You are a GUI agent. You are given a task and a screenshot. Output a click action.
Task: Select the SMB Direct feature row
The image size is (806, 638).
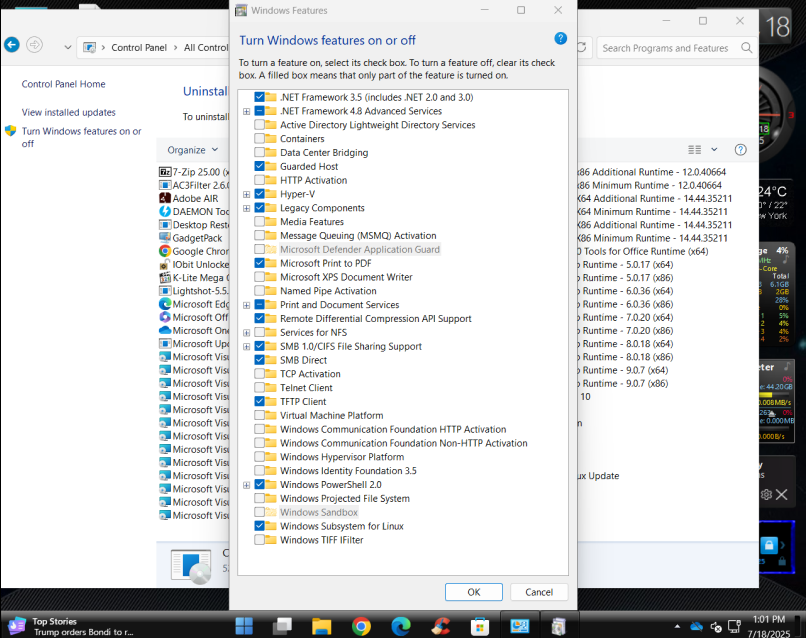click(303, 360)
